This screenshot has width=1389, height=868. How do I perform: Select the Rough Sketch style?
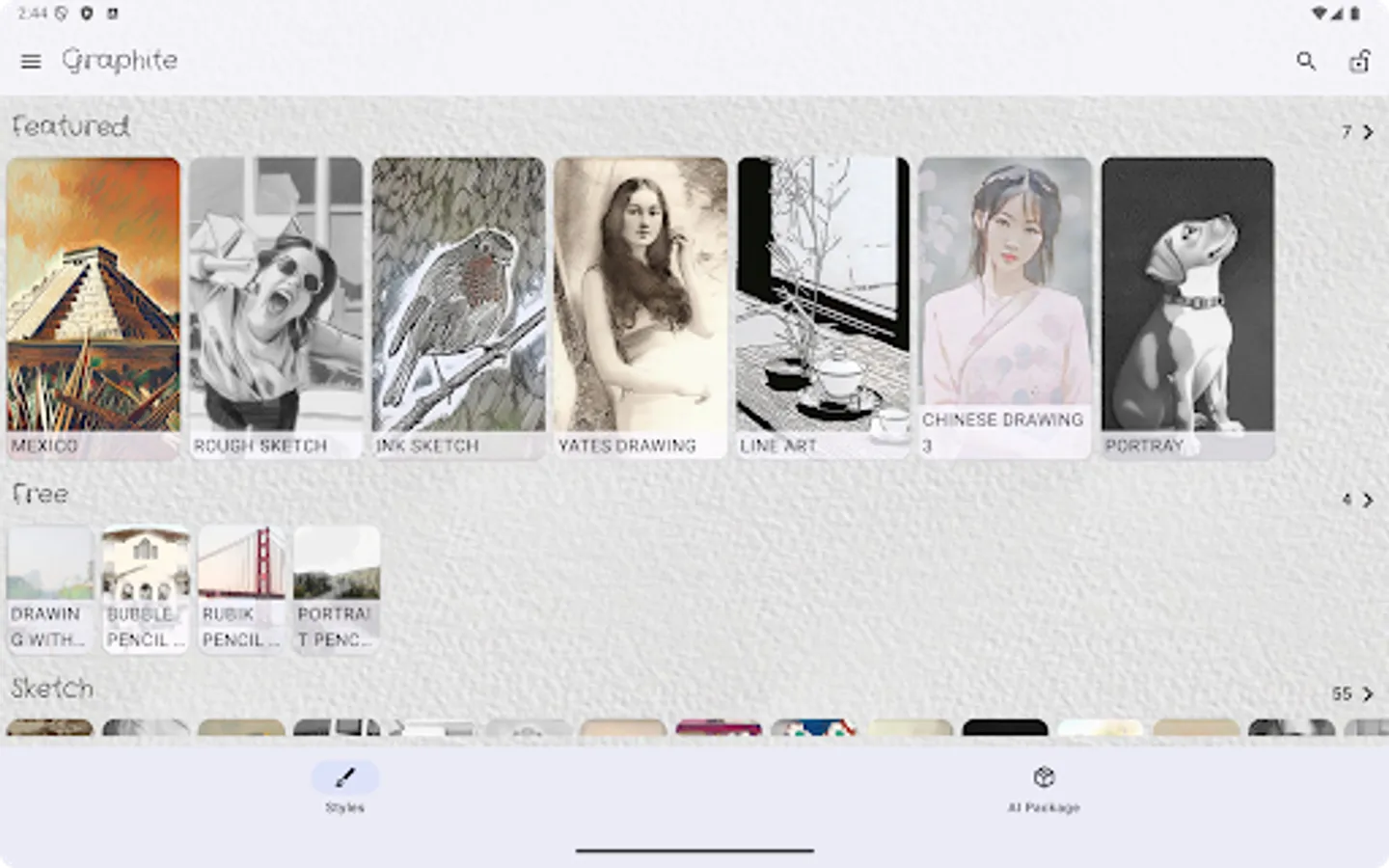coord(276,308)
